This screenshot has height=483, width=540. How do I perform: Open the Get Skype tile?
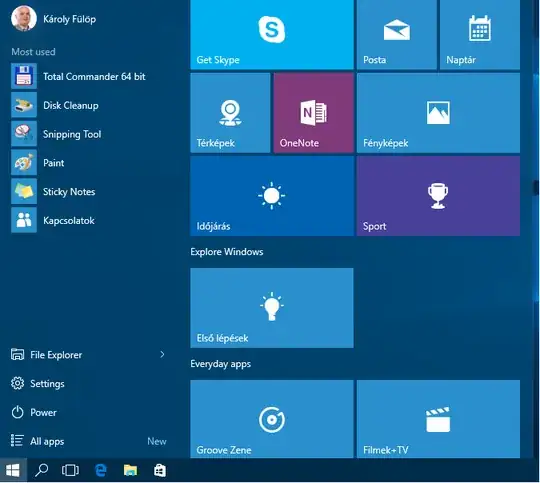[x=272, y=34]
